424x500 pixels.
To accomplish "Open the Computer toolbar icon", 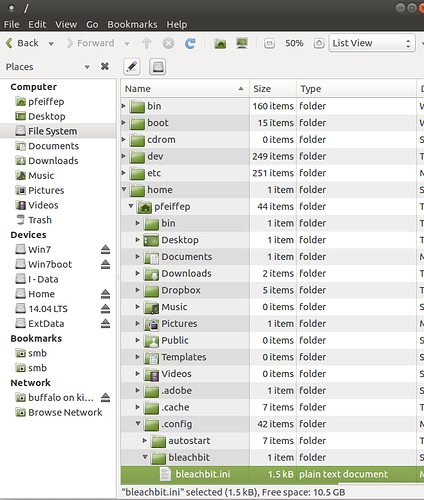I will tap(242, 43).
